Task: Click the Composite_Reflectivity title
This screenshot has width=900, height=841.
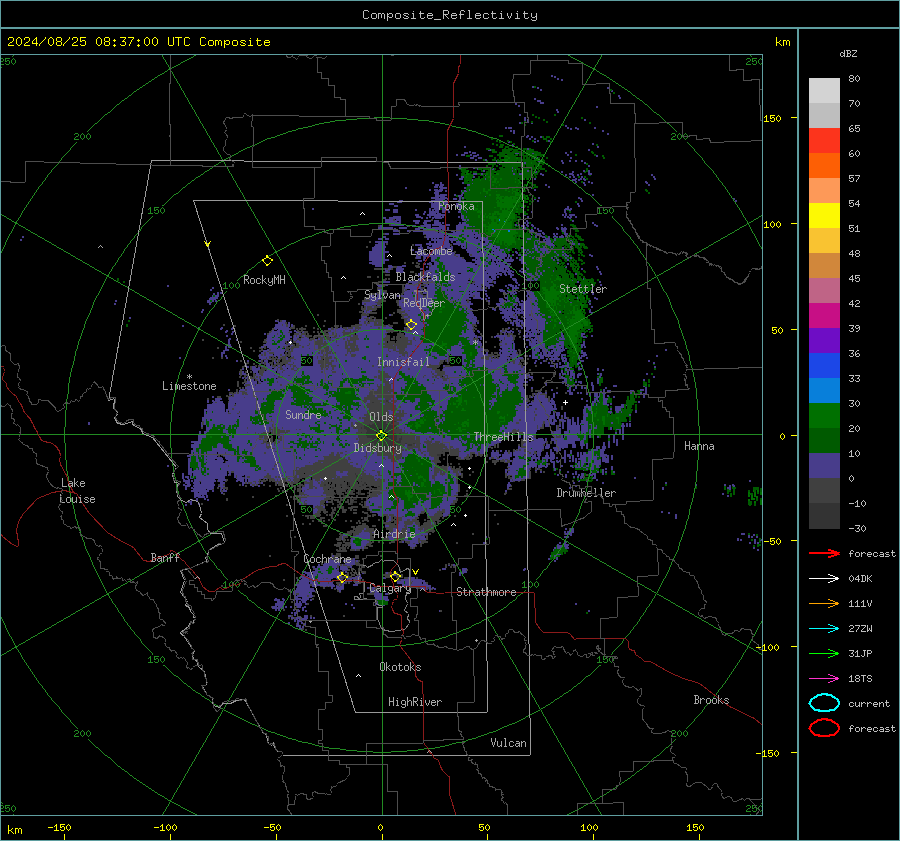Action: click(450, 15)
